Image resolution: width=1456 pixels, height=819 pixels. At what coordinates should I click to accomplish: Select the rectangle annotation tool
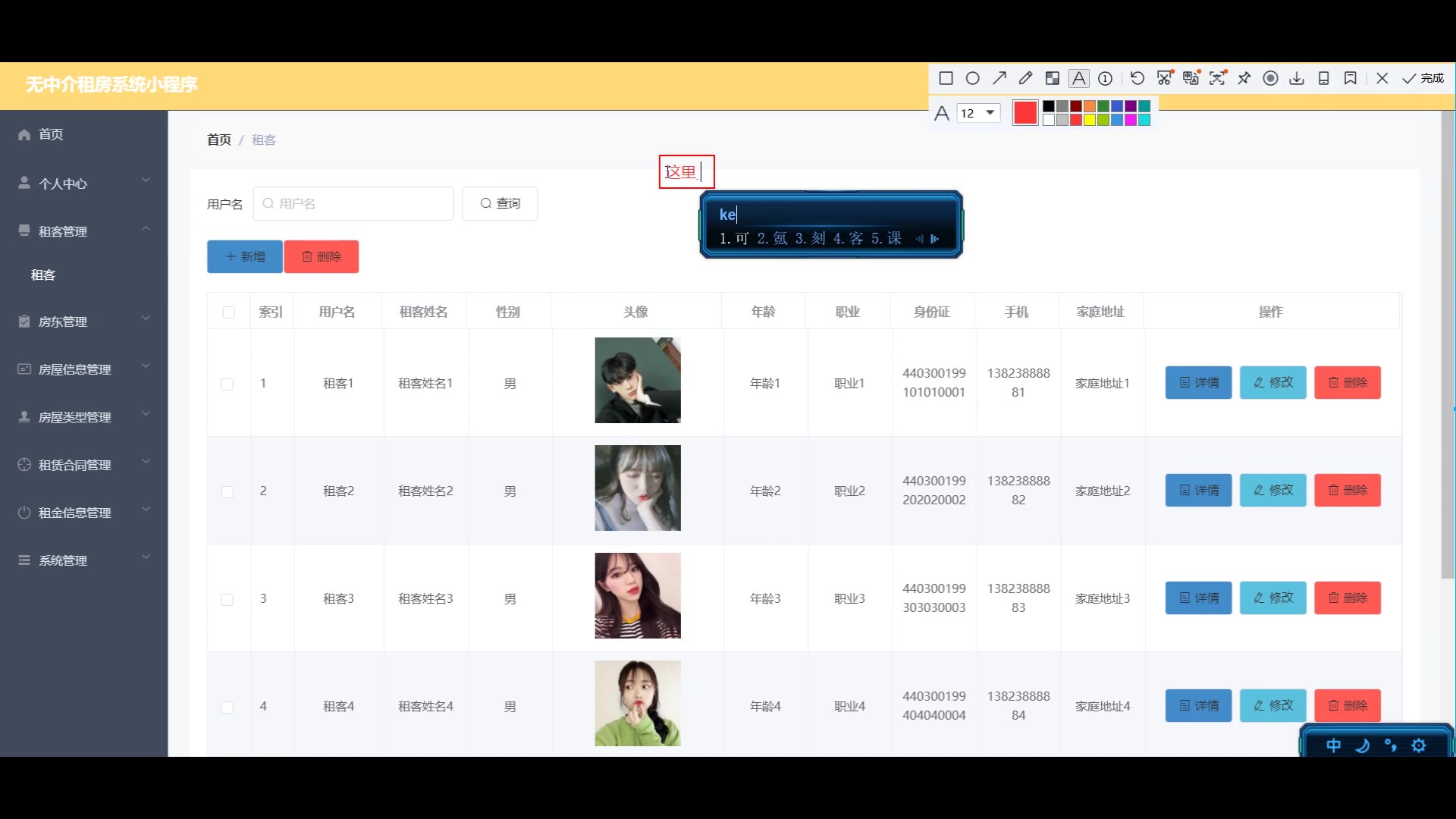pos(946,78)
